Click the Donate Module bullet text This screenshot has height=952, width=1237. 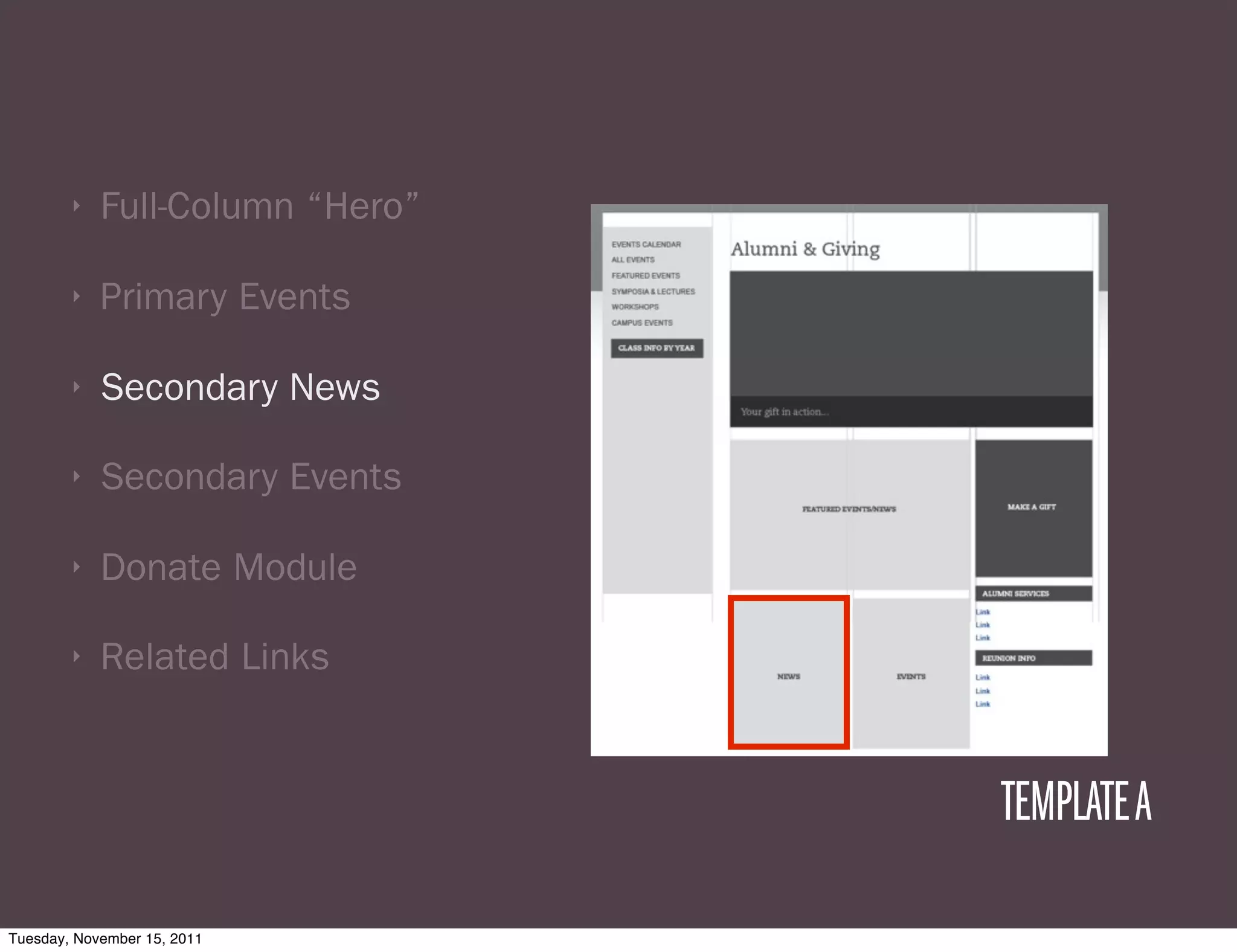click(x=229, y=568)
